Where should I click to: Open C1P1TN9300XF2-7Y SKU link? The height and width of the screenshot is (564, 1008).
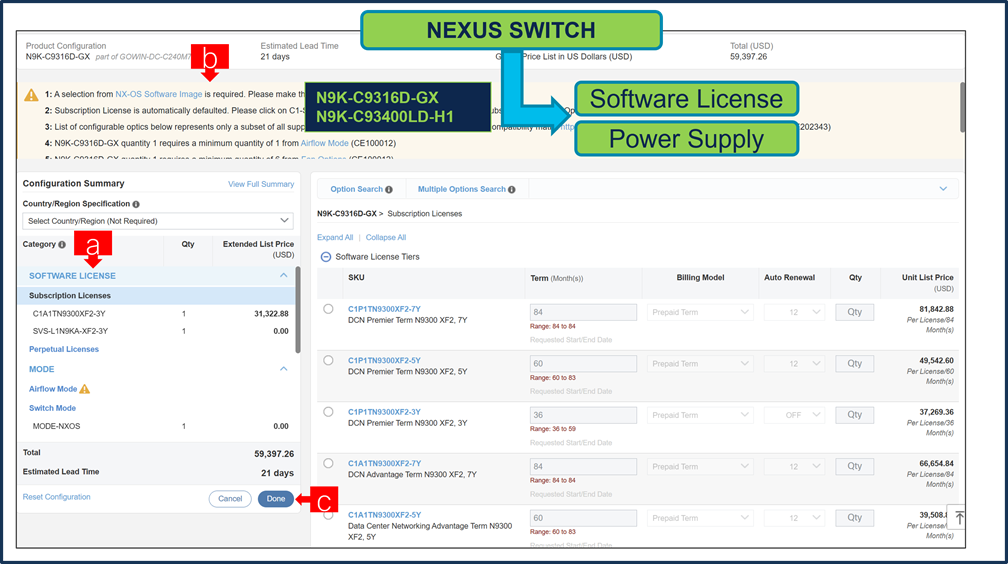[384, 309]
